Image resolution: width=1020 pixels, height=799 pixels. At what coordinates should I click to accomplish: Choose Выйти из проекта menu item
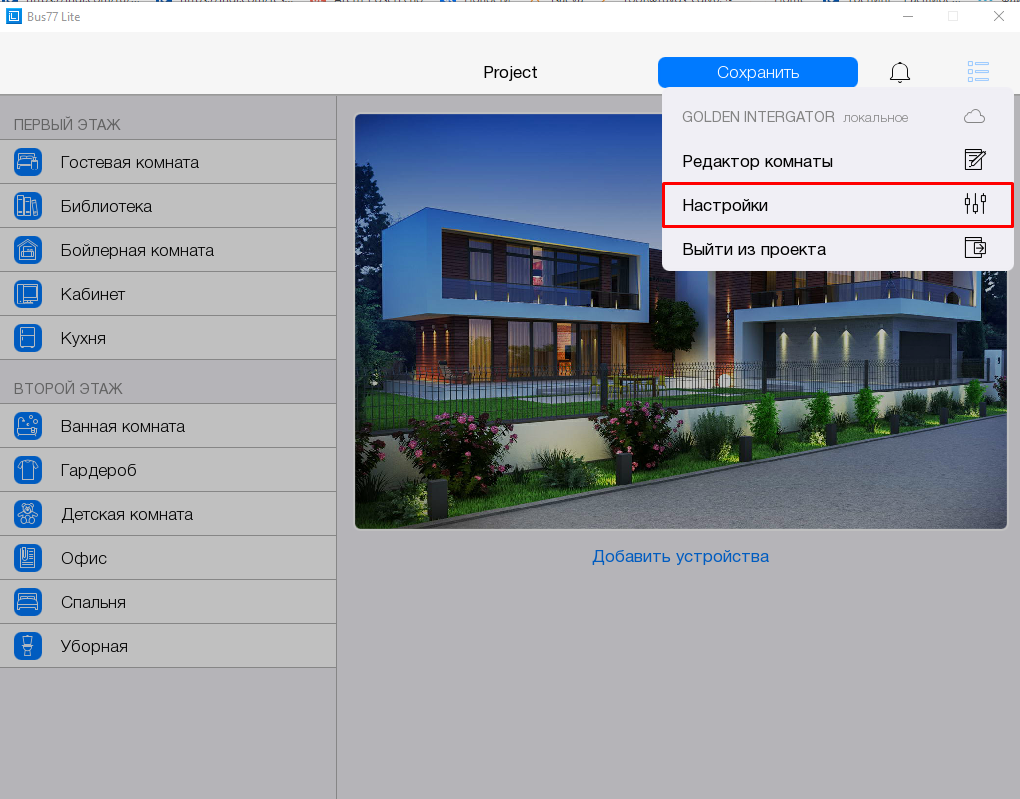click(754, 249)
